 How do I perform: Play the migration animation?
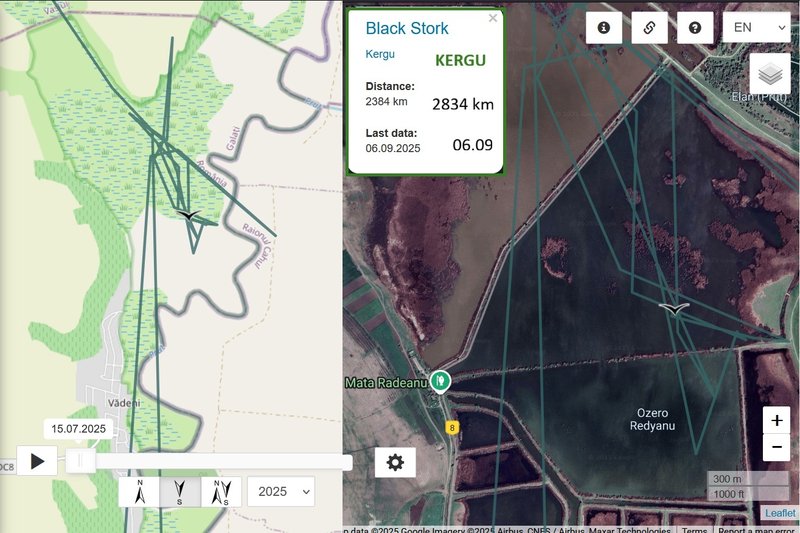click(37, 461)
